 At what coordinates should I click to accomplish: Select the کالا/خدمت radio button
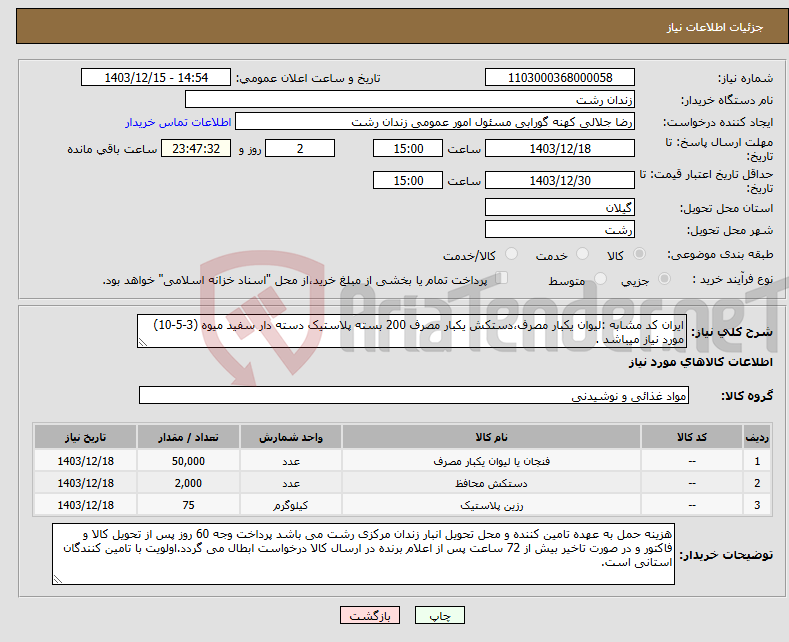[511, 254]
